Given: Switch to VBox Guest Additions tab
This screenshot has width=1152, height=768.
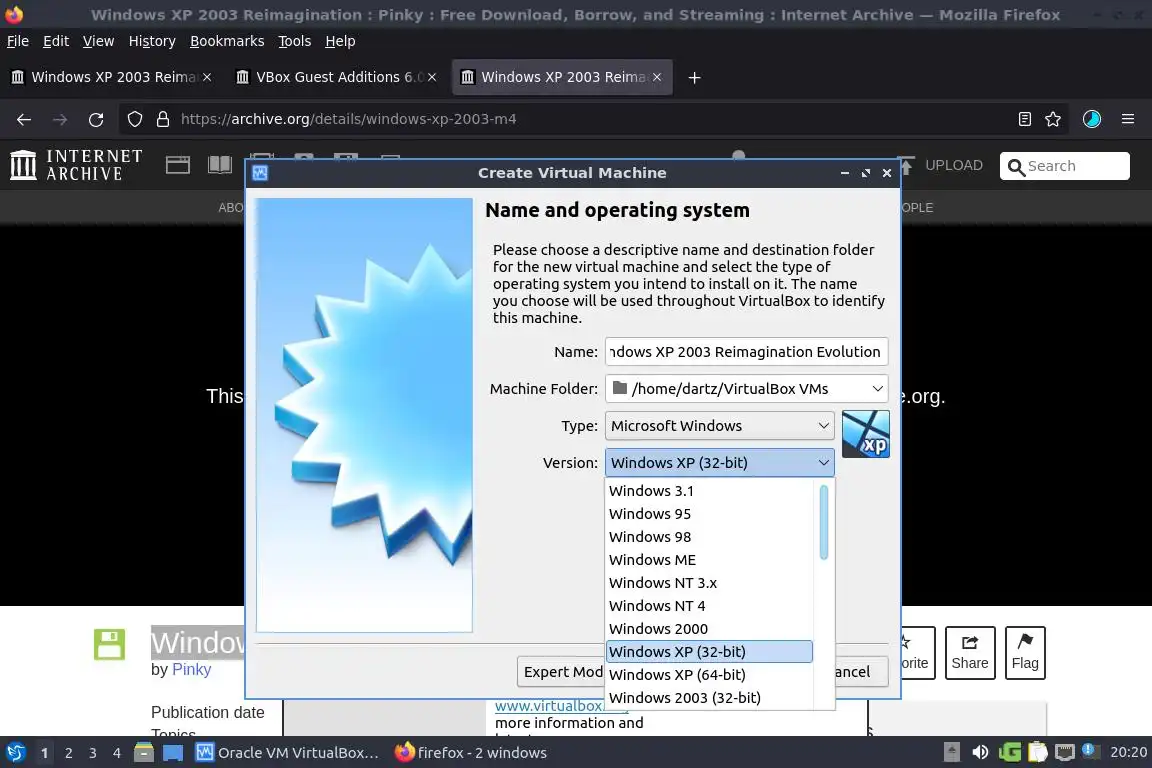Looking at the screenshot, I should coord(336,77).
